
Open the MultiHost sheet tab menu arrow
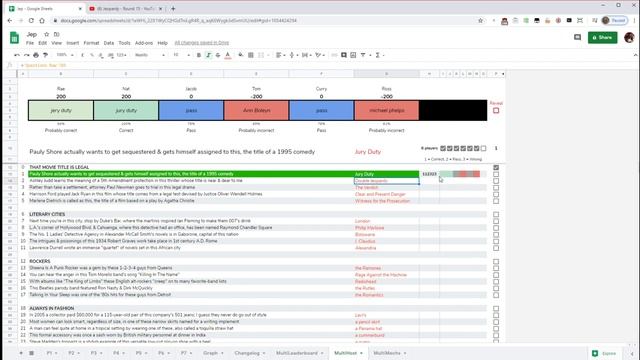[x=361, y=353]
